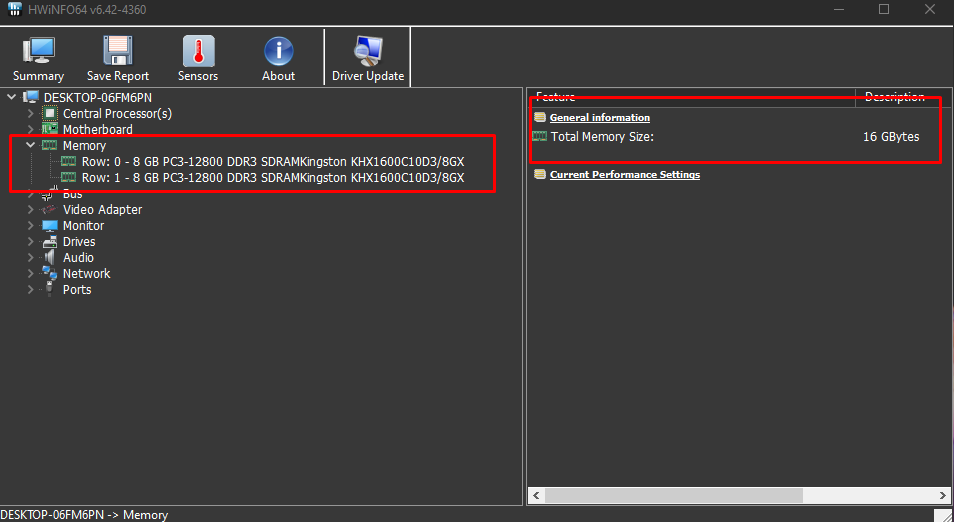Viewport: 954px width, 522px height.
Task: Click the Total Memory Size label
Action: tap(602, 137)
